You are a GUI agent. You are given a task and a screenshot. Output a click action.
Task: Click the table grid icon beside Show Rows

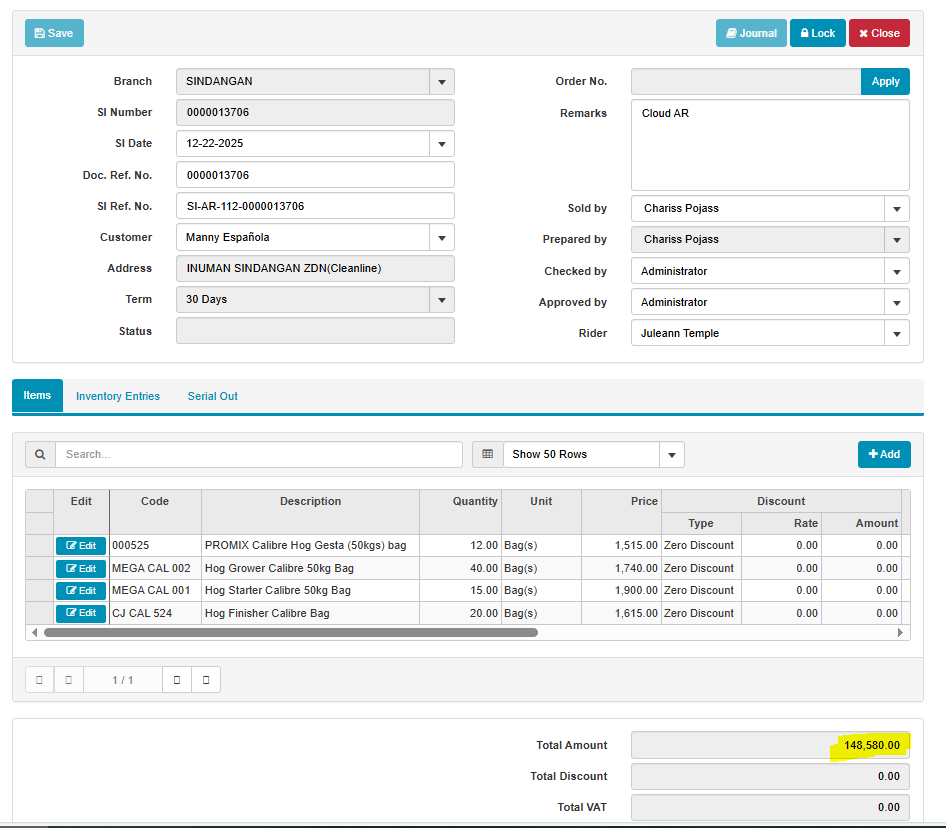tap(488, 454)
